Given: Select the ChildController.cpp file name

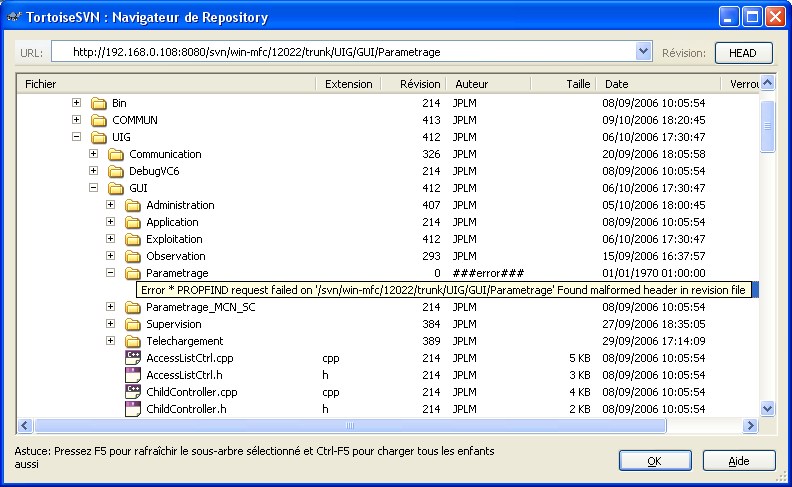Looking at the screenshot, I should click(x=191, y=392).
